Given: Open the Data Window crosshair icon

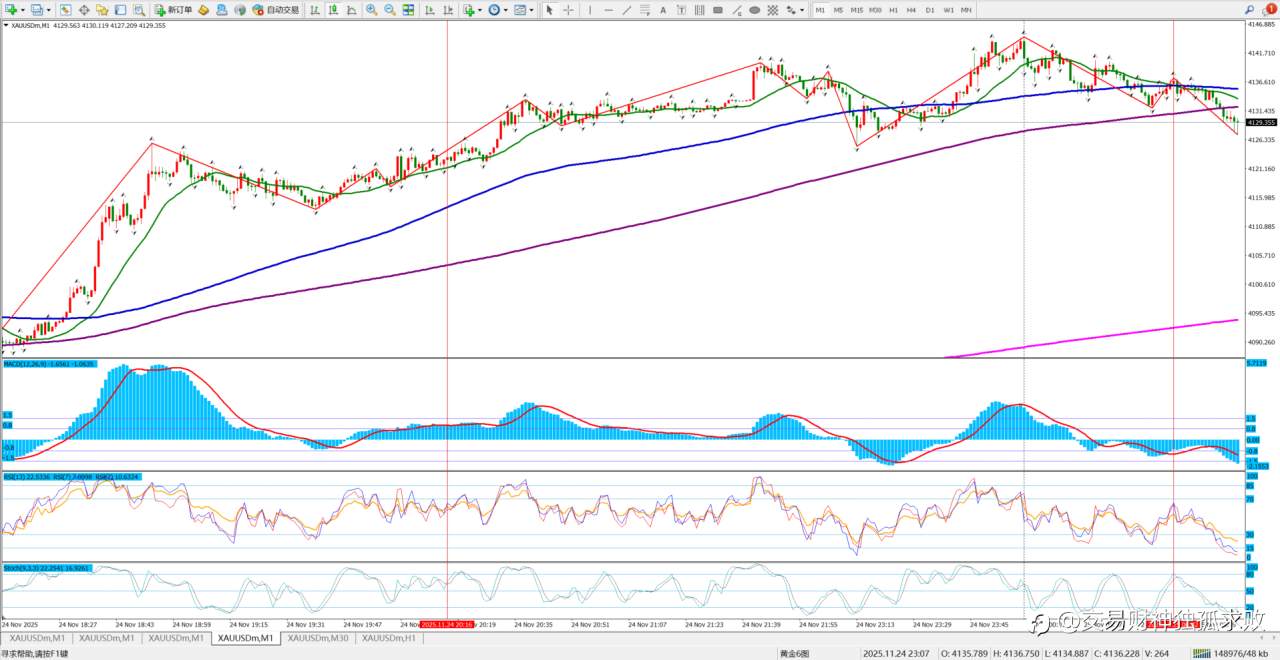Looking at the screenshot, I should point(84,10).
